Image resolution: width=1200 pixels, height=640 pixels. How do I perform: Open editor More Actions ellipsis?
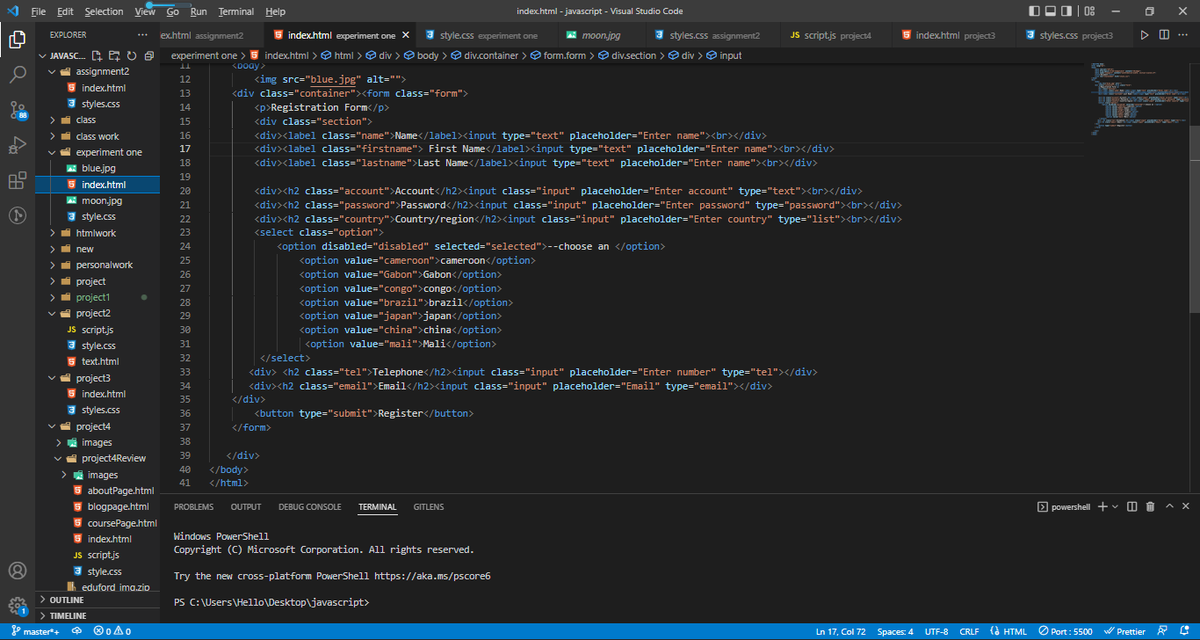click(x=1185, y=35)
